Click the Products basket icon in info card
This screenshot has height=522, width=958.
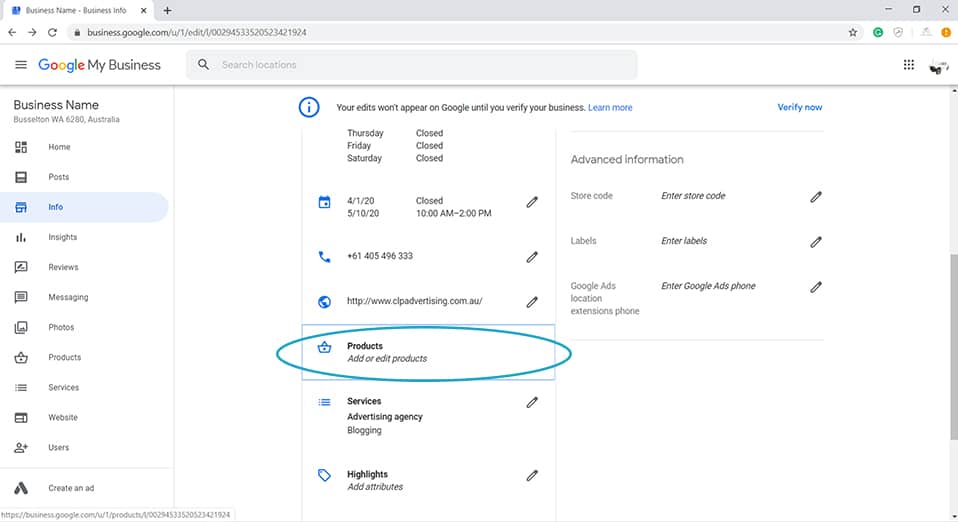tap(324, 347)
